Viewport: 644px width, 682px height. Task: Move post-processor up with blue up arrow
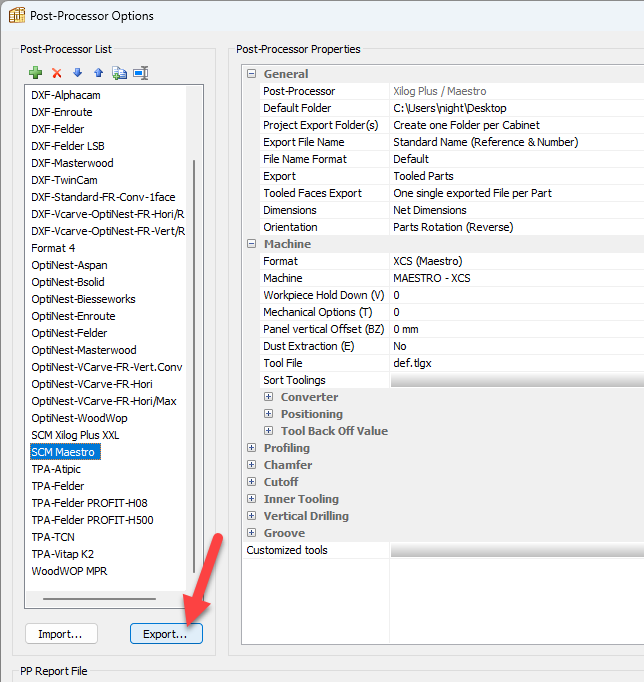point(99,73)
